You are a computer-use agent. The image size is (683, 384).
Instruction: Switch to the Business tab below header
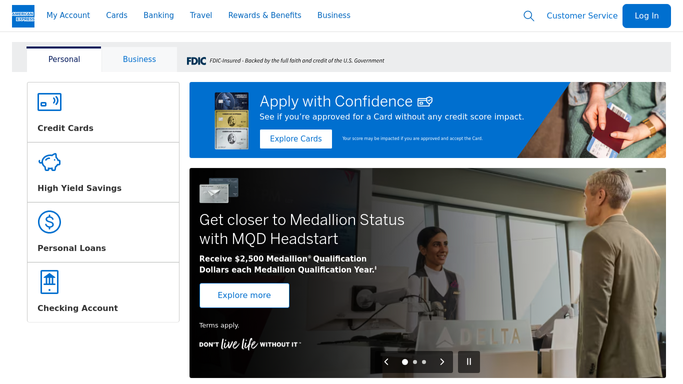point(139,59)
